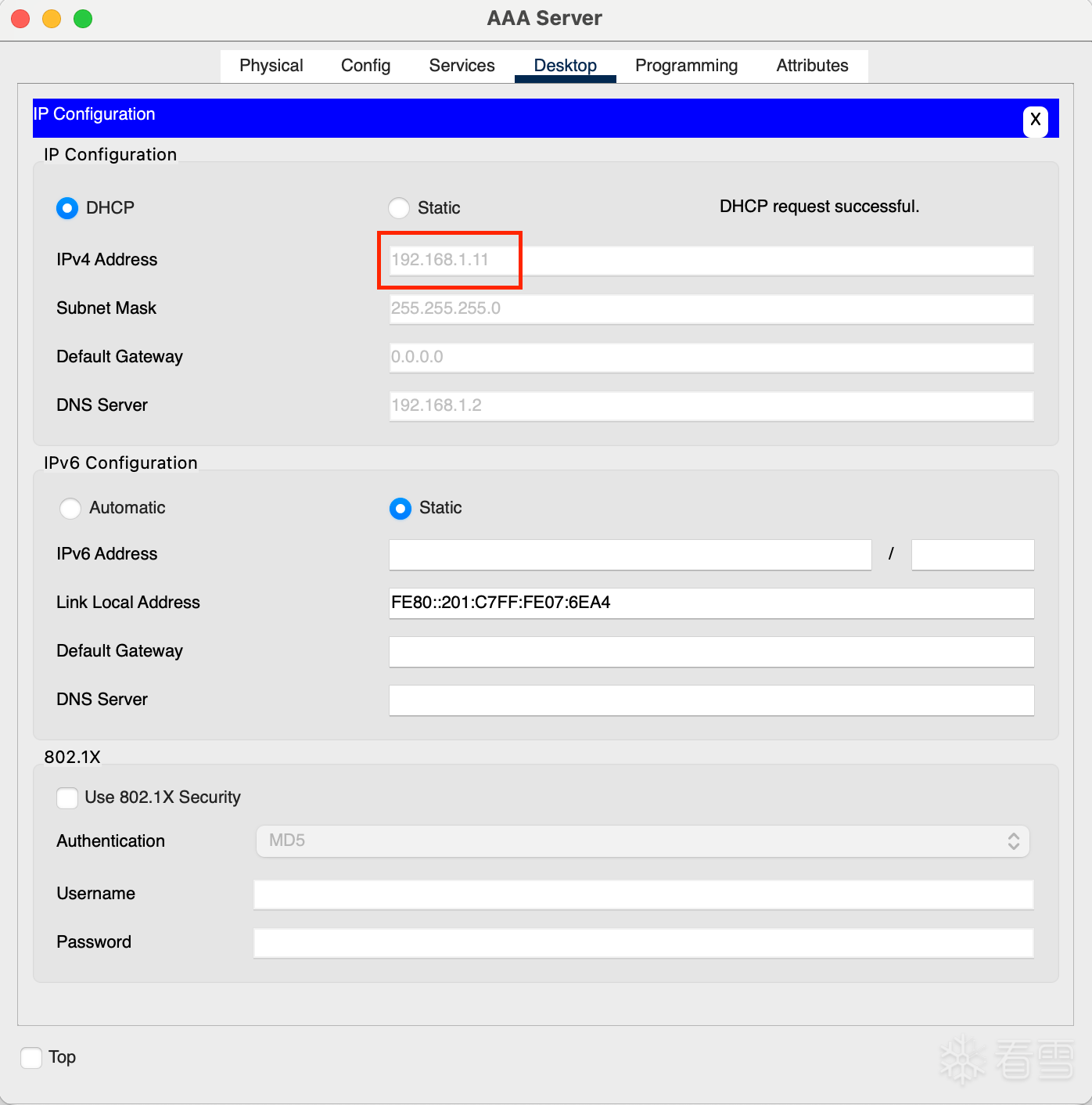
Task: Focus the IPv6 prefix length field
Action: coord(973,555)
